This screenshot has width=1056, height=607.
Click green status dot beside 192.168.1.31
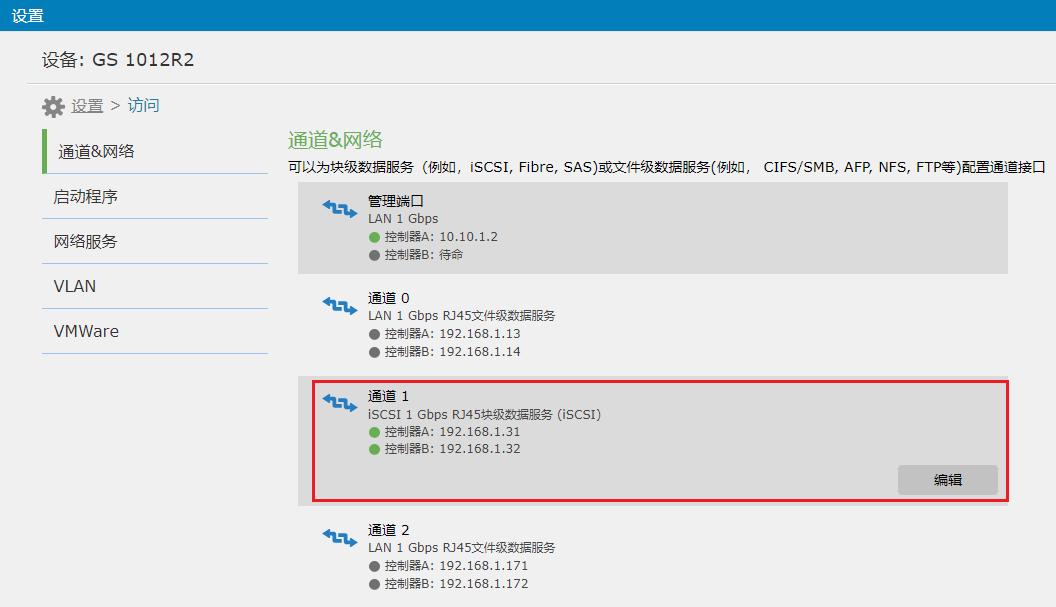[x=375, y=432]
